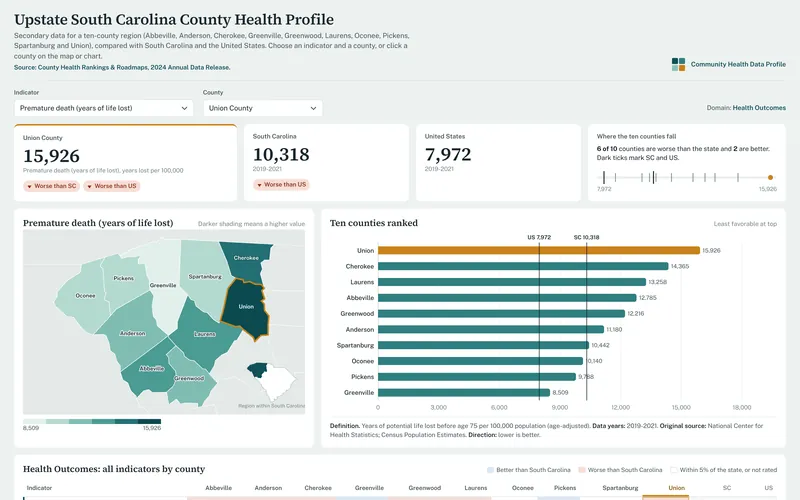
Task: Click the Community Health Data Profile text
Action: [738, 64]
